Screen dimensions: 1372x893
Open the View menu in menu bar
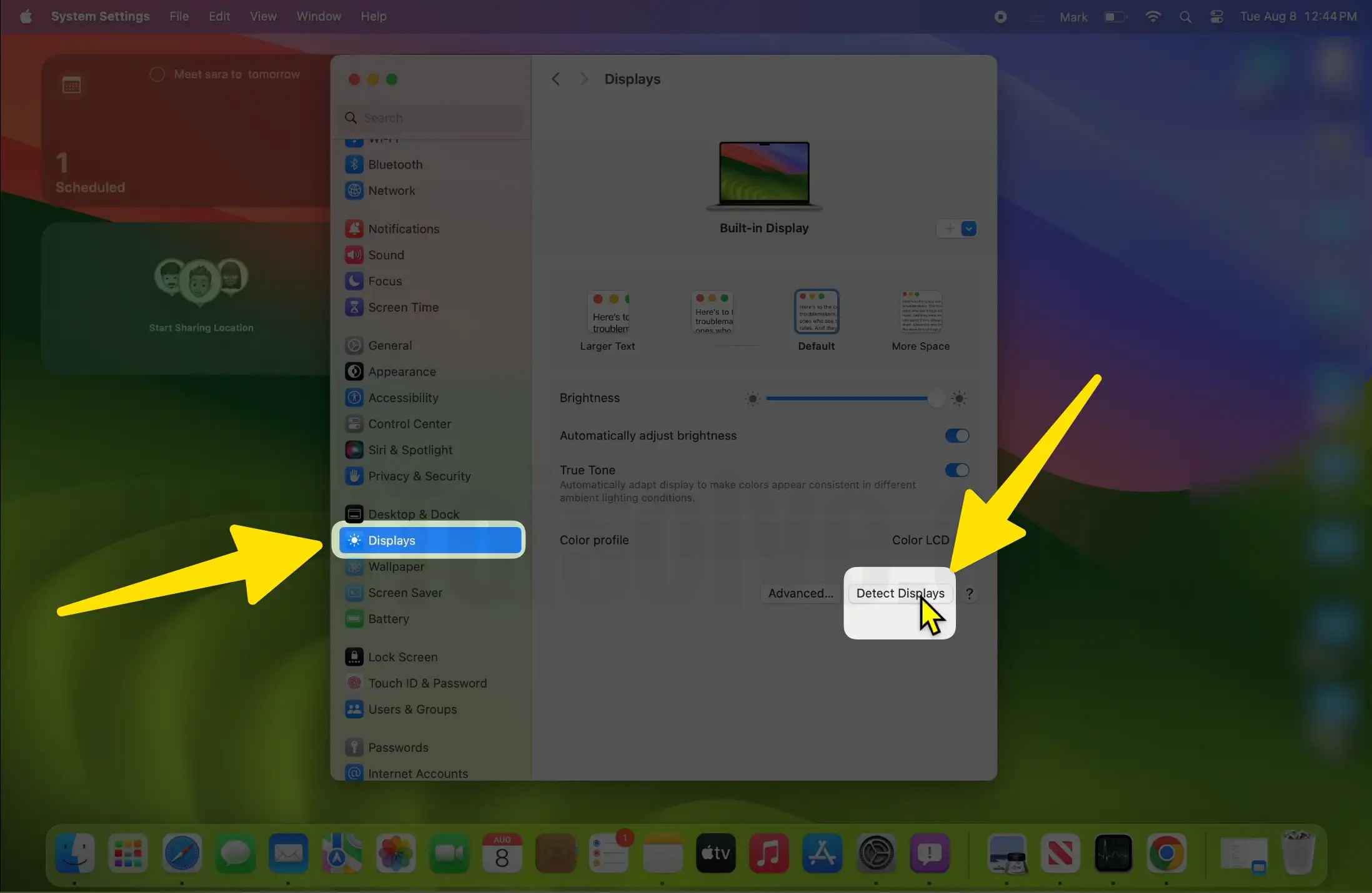click(262, 16)
